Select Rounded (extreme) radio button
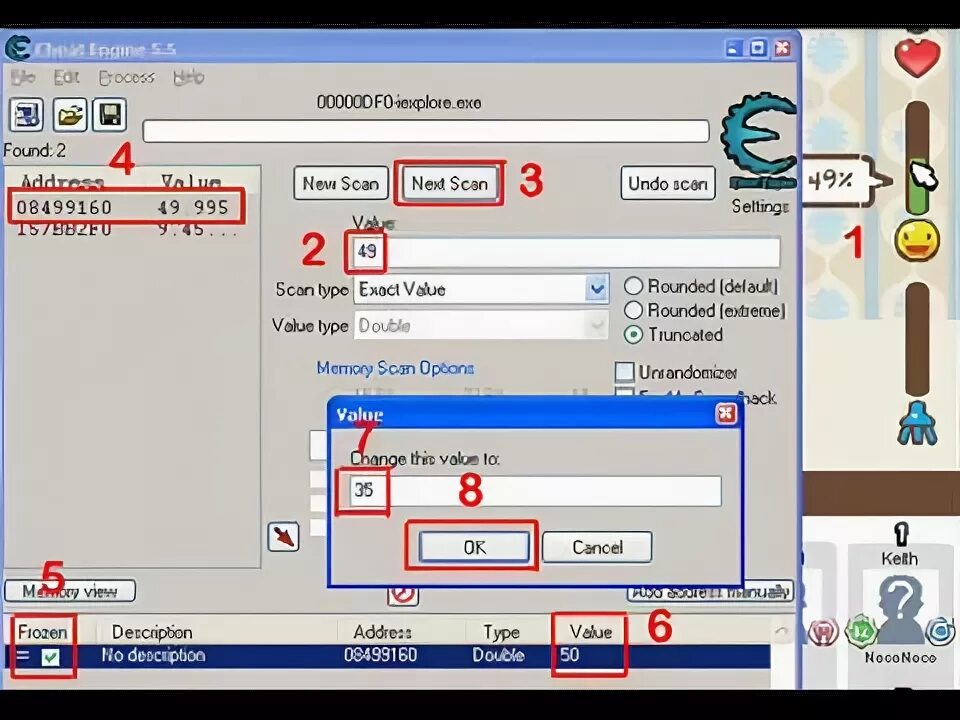 [x=633, y=310]
